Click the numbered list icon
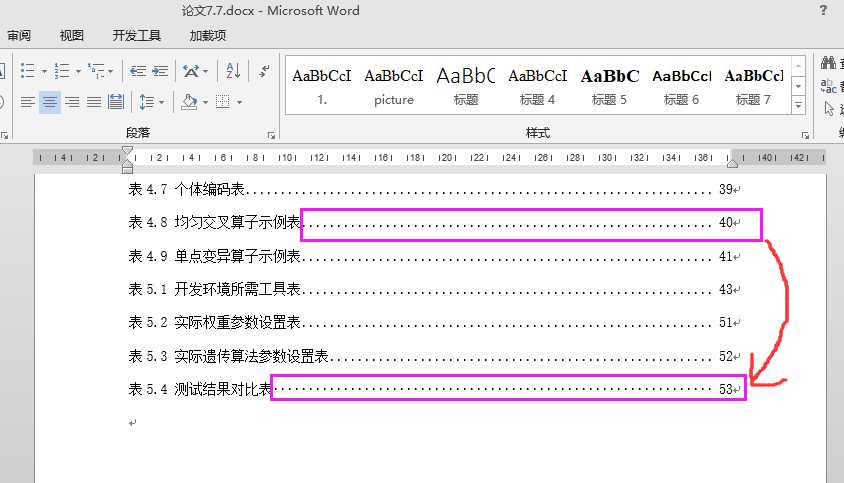Image resolution: width=844 pixels, height=483 pixels. pos(62,71)
